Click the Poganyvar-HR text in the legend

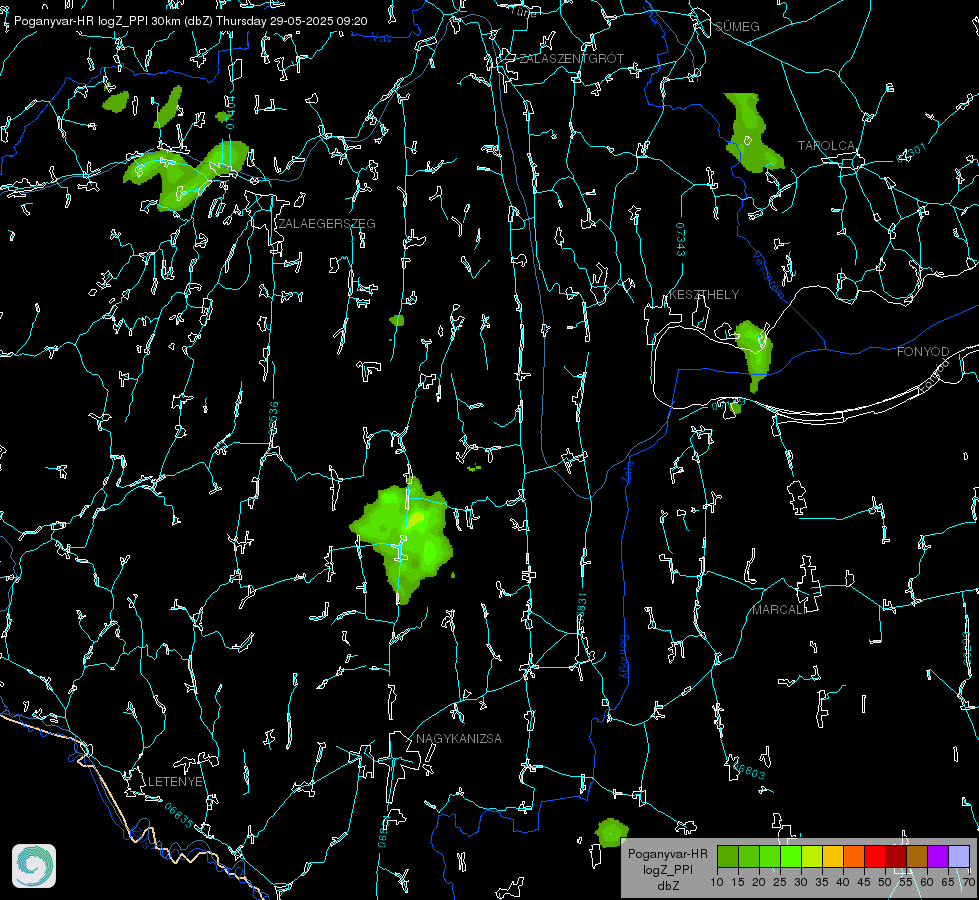pos(667,854)
